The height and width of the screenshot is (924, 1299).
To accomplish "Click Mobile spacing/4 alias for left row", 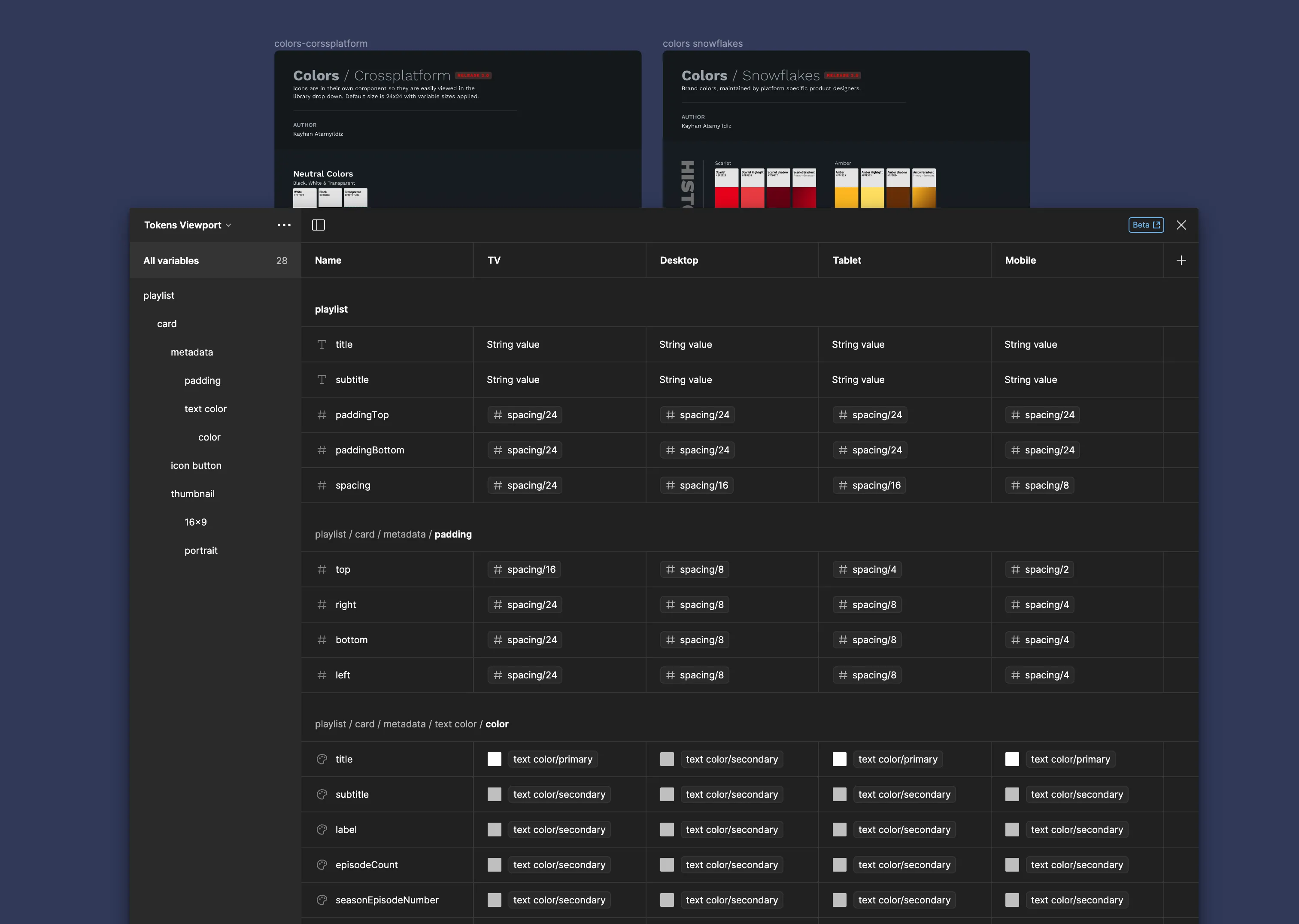I will pos(1040,676).
